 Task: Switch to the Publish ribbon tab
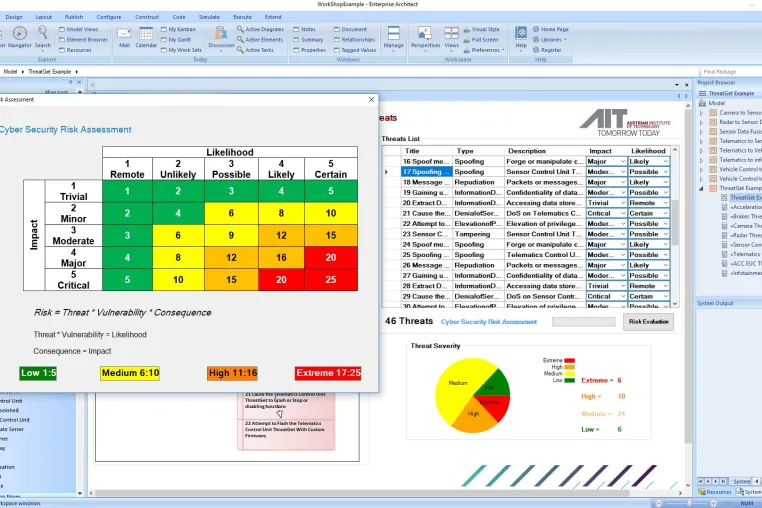tap(74, 17)
